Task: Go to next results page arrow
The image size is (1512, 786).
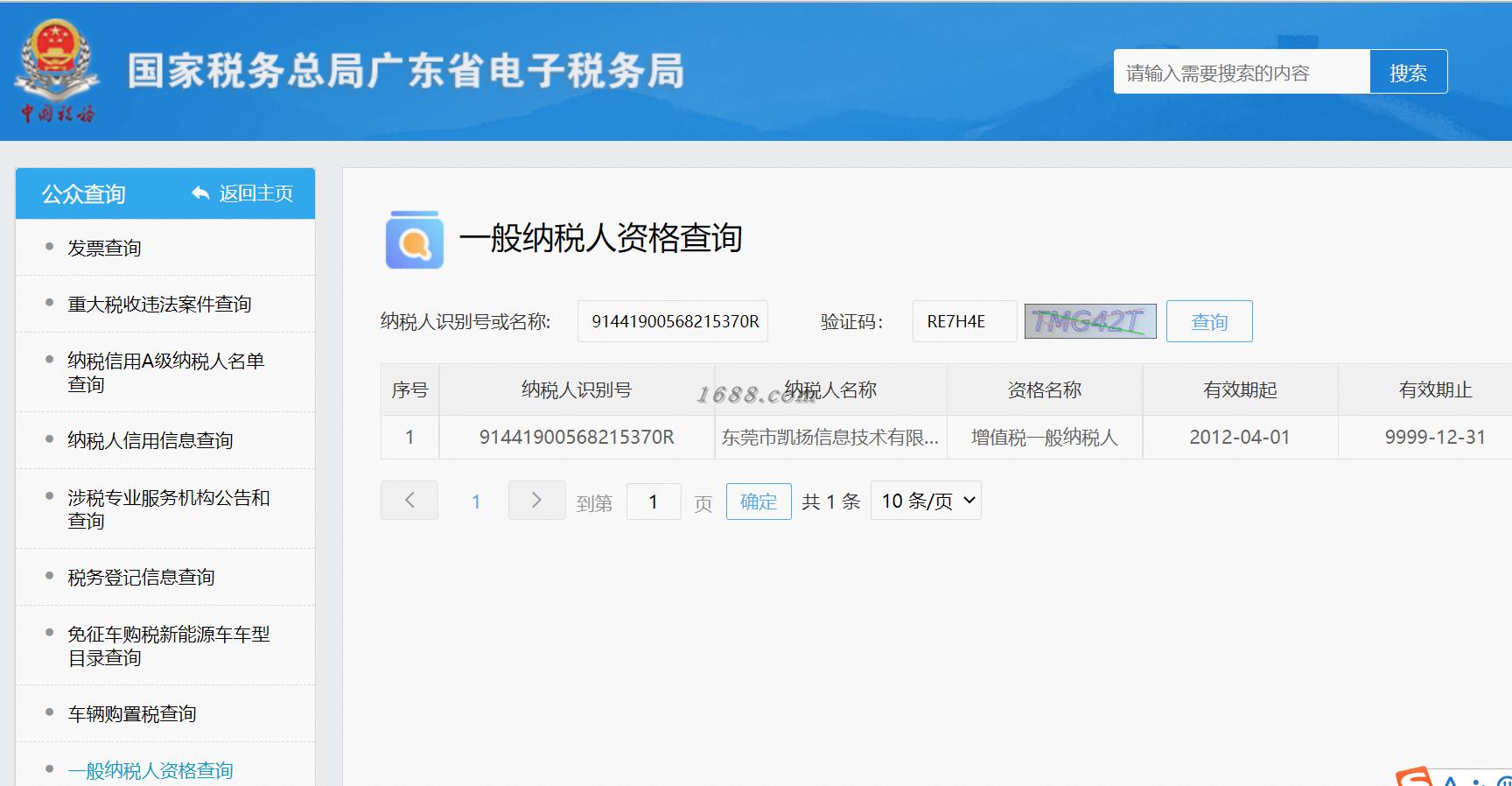Action: tap(536, 501)
